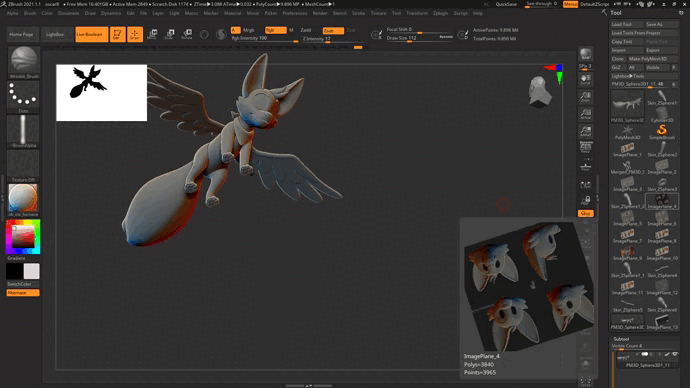Click the Zoom magnifier icon in the right shelf

pos(585,97)
